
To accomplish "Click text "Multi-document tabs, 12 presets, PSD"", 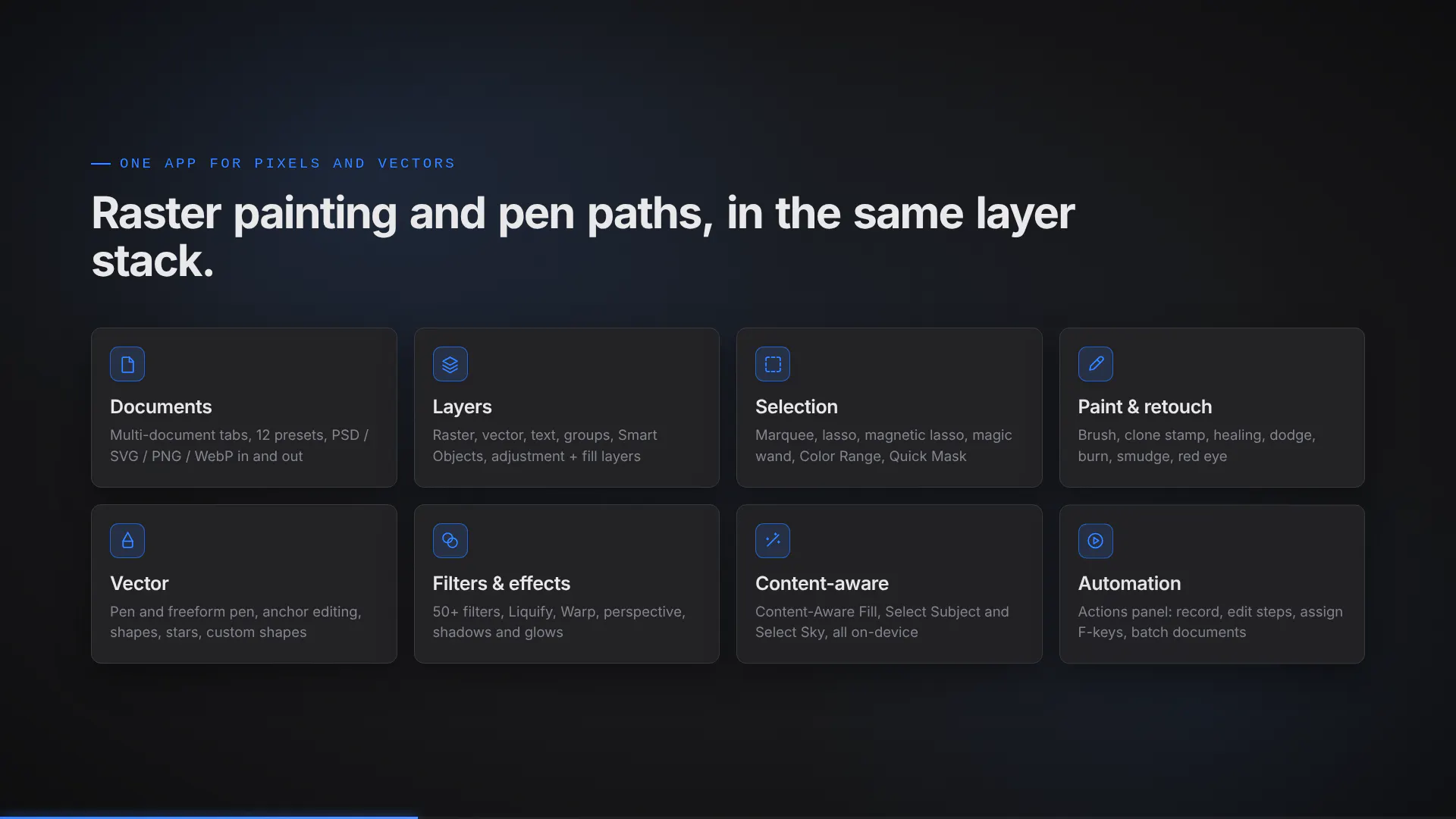I will [235, 435].
